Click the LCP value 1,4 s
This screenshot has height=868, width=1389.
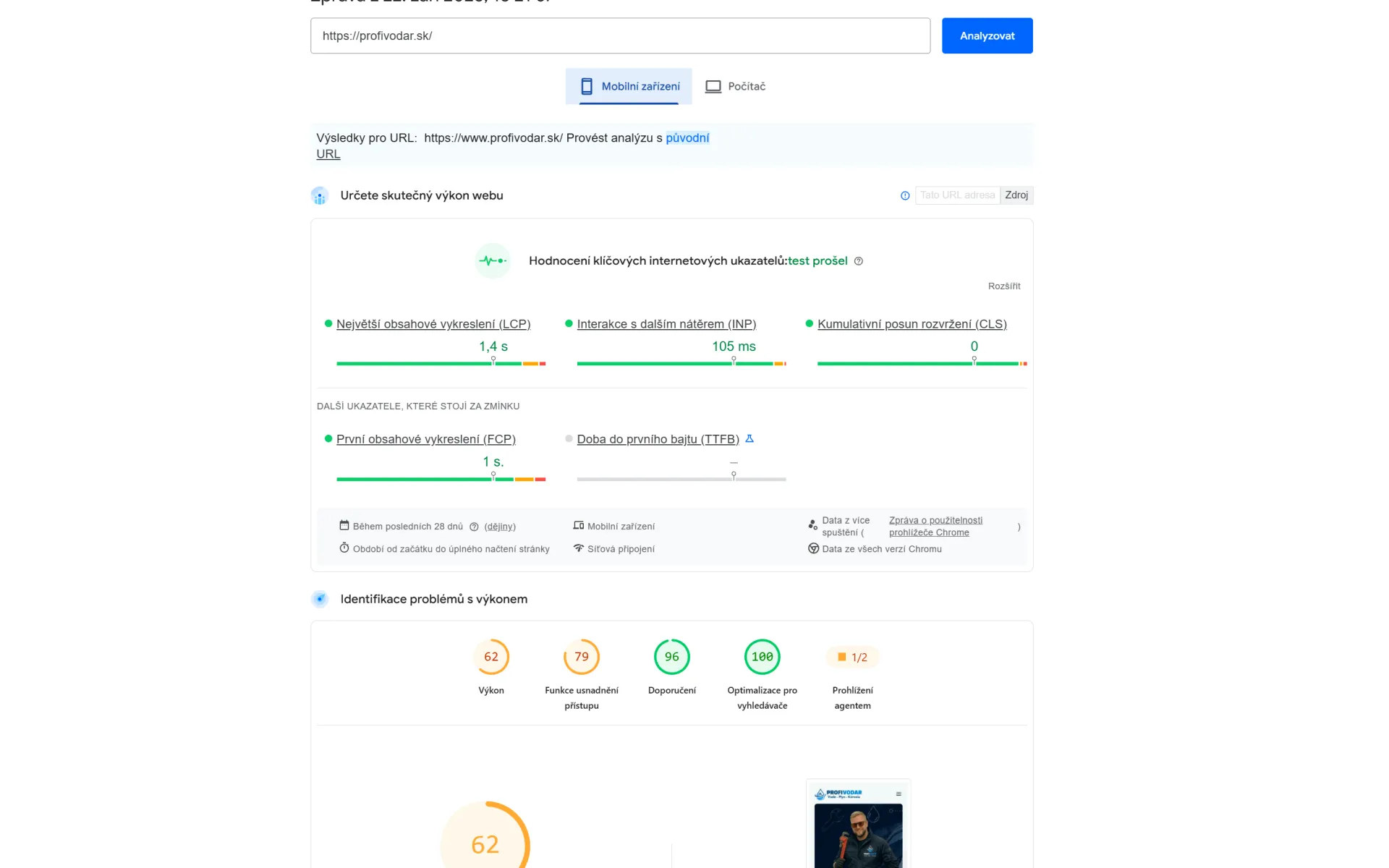[493, 346]
